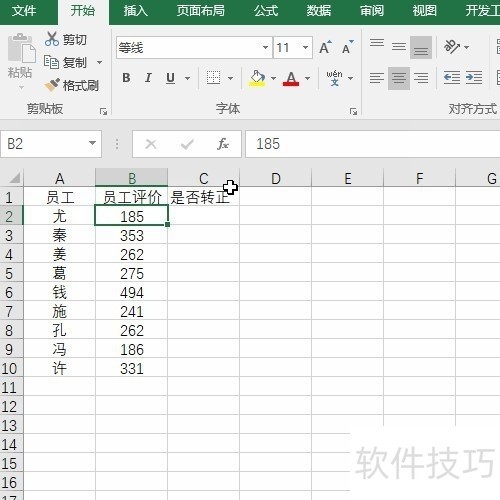This screenshot has height=500, width=500.
Task: Select cell with value 494
Action: [x=132, y=292]
